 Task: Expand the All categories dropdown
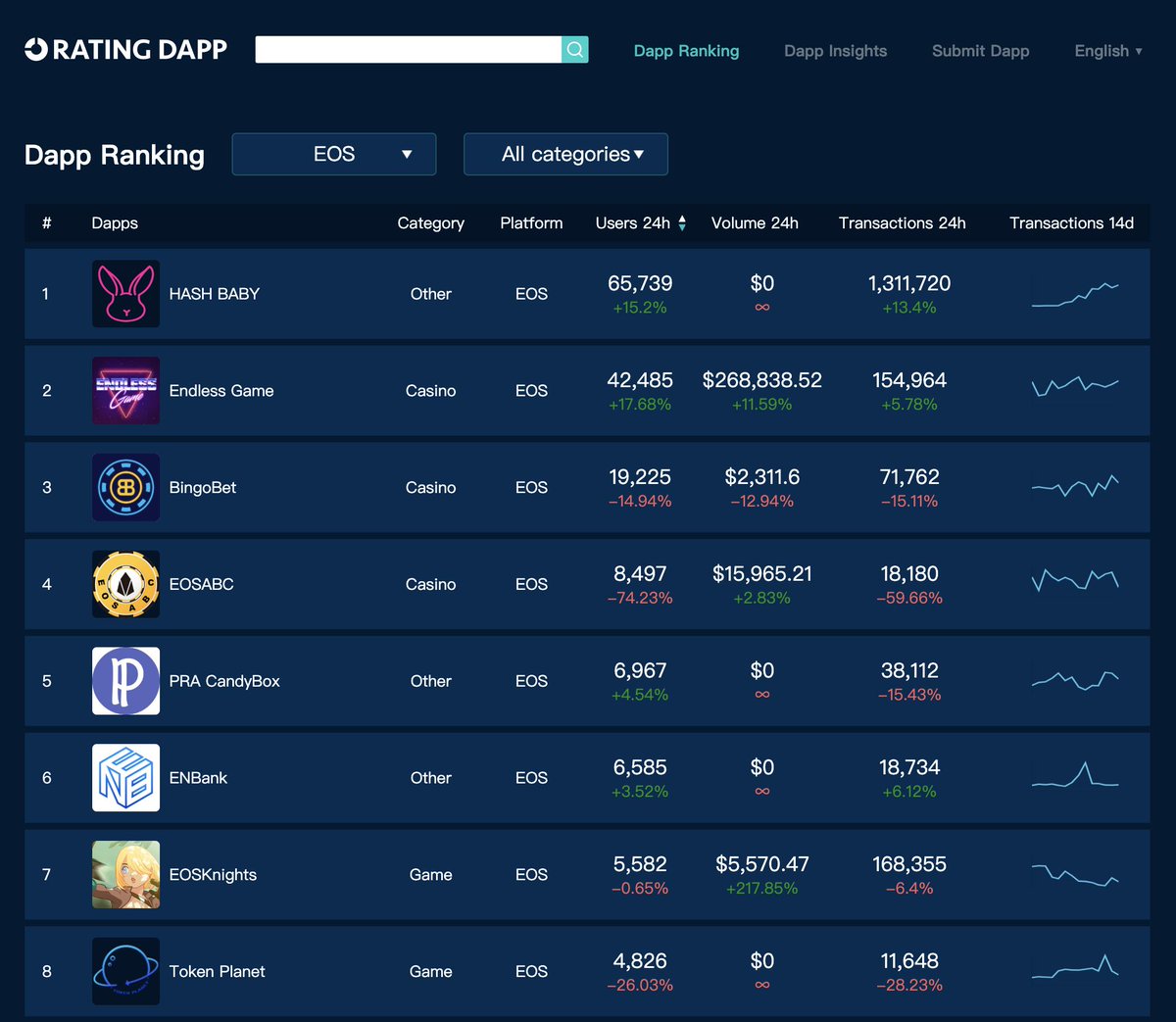[x=565, y=154]
